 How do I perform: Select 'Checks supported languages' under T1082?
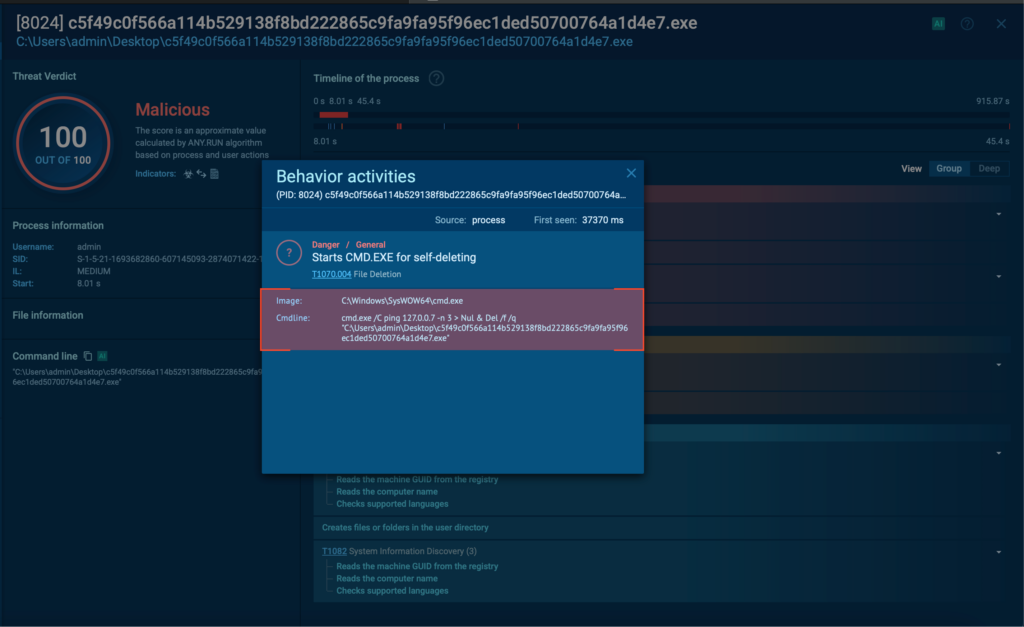point(392,591)
